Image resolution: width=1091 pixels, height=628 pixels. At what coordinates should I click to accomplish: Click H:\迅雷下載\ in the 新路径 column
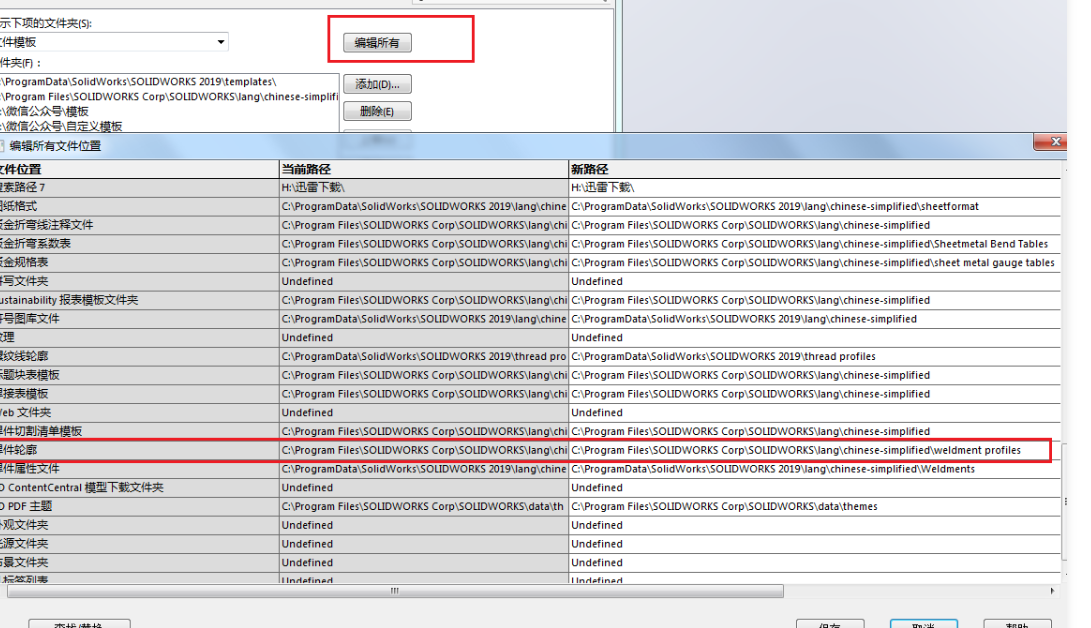pyautogui.click(x=814, y=188)
